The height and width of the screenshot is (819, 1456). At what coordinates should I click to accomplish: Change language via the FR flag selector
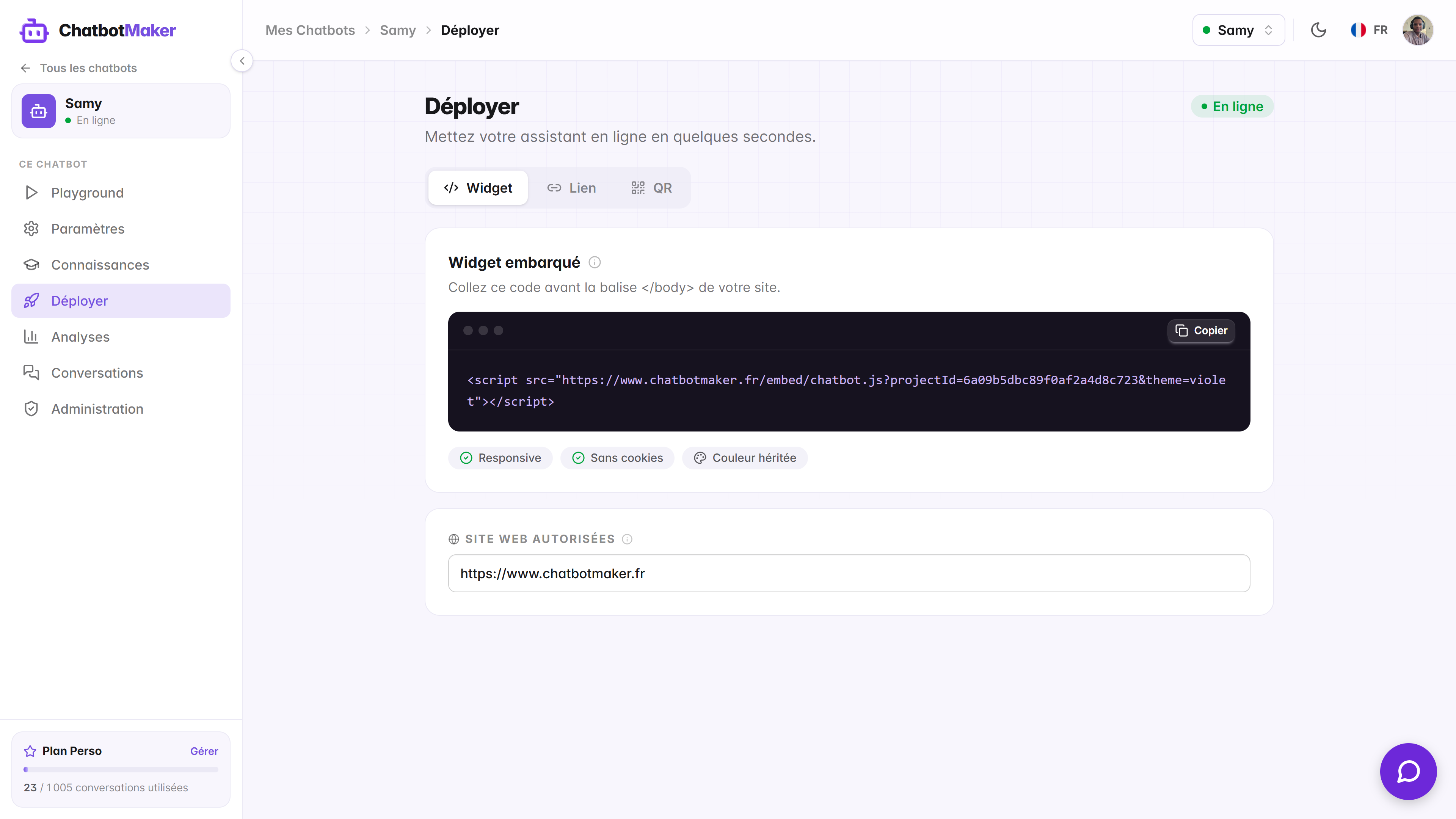pos(1368,30)
